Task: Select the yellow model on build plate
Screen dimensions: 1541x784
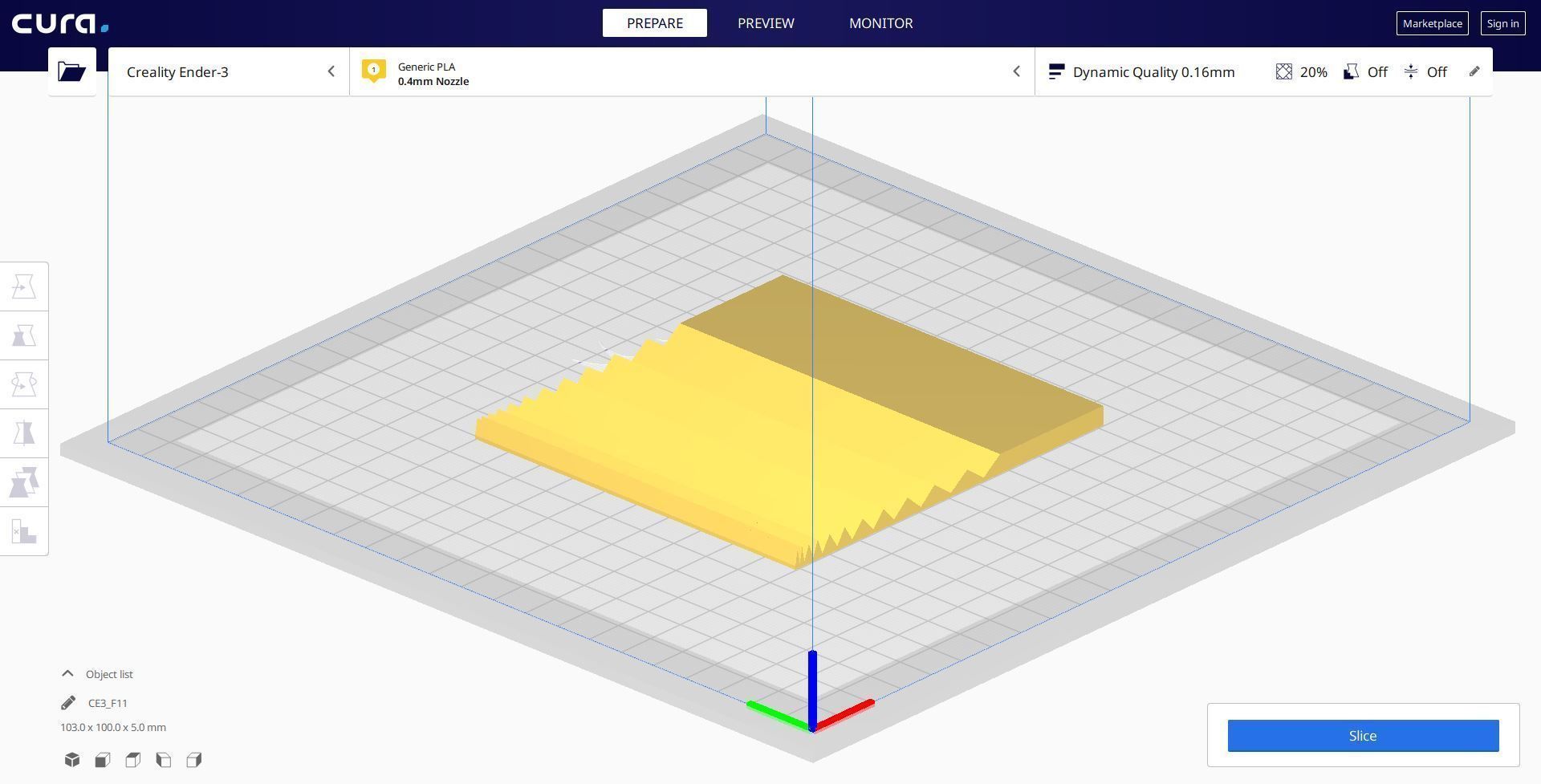Action: pos(791,421)
